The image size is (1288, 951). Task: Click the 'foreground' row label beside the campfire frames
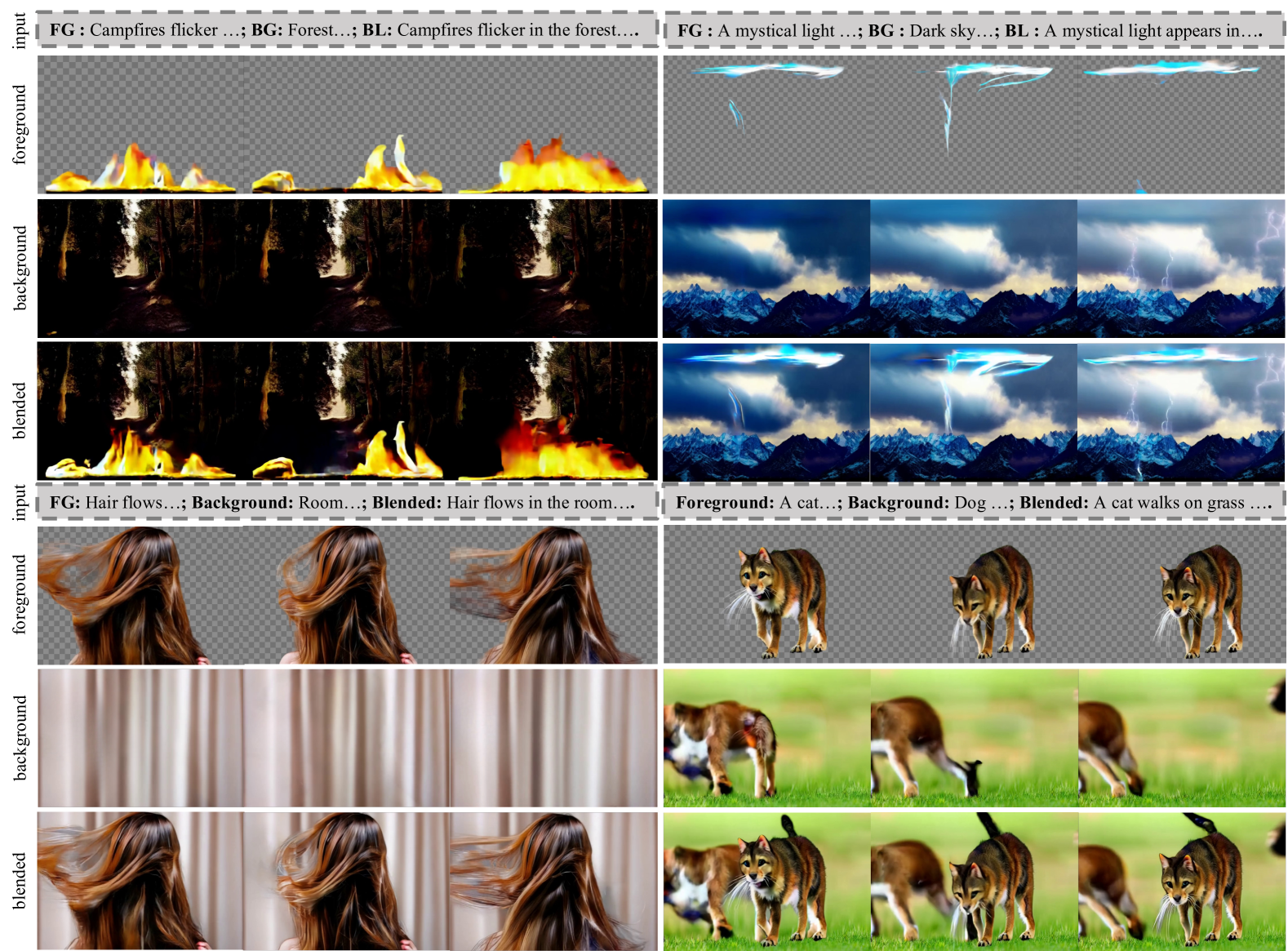[x=19, y=125]
